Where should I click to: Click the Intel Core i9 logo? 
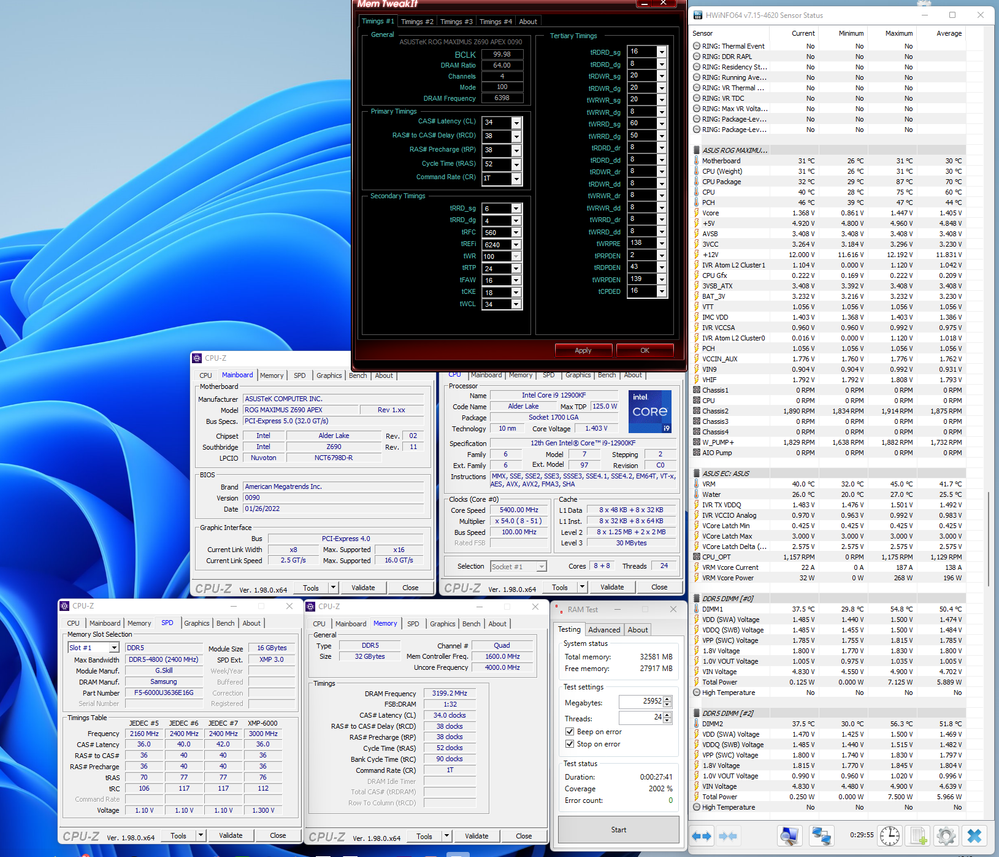(650, 411)
